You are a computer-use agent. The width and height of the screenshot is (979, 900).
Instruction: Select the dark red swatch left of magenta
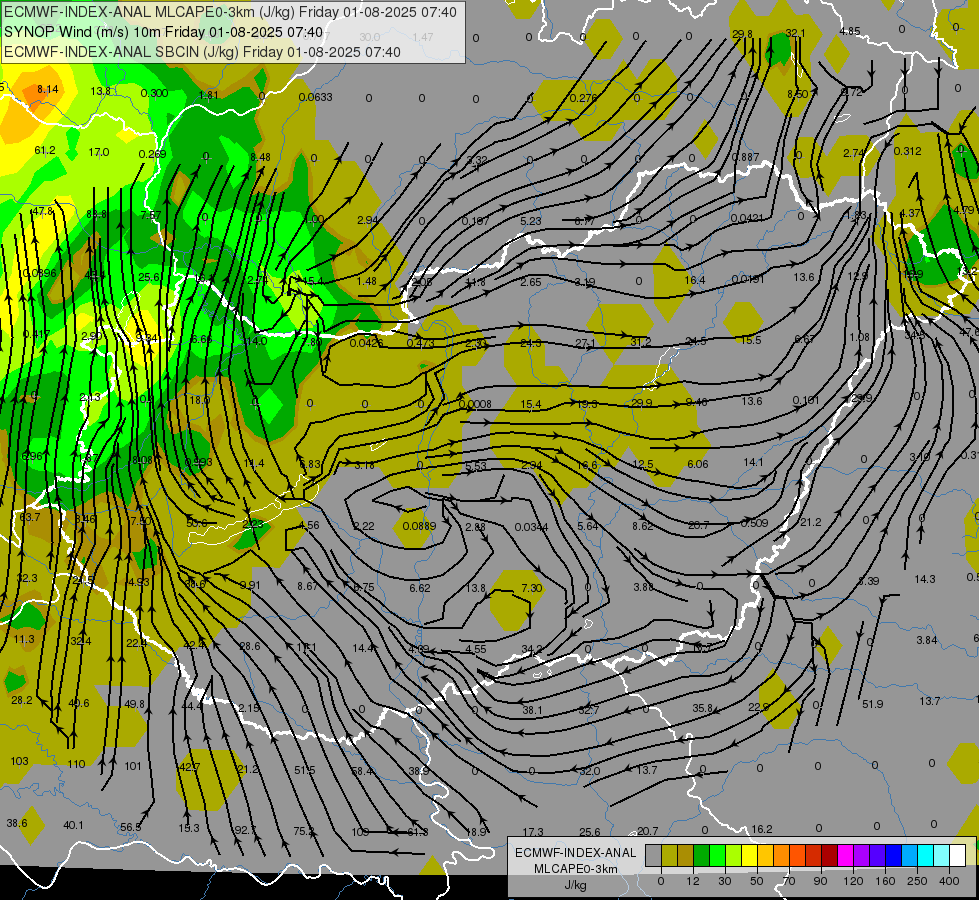click(x=830, y=855)
